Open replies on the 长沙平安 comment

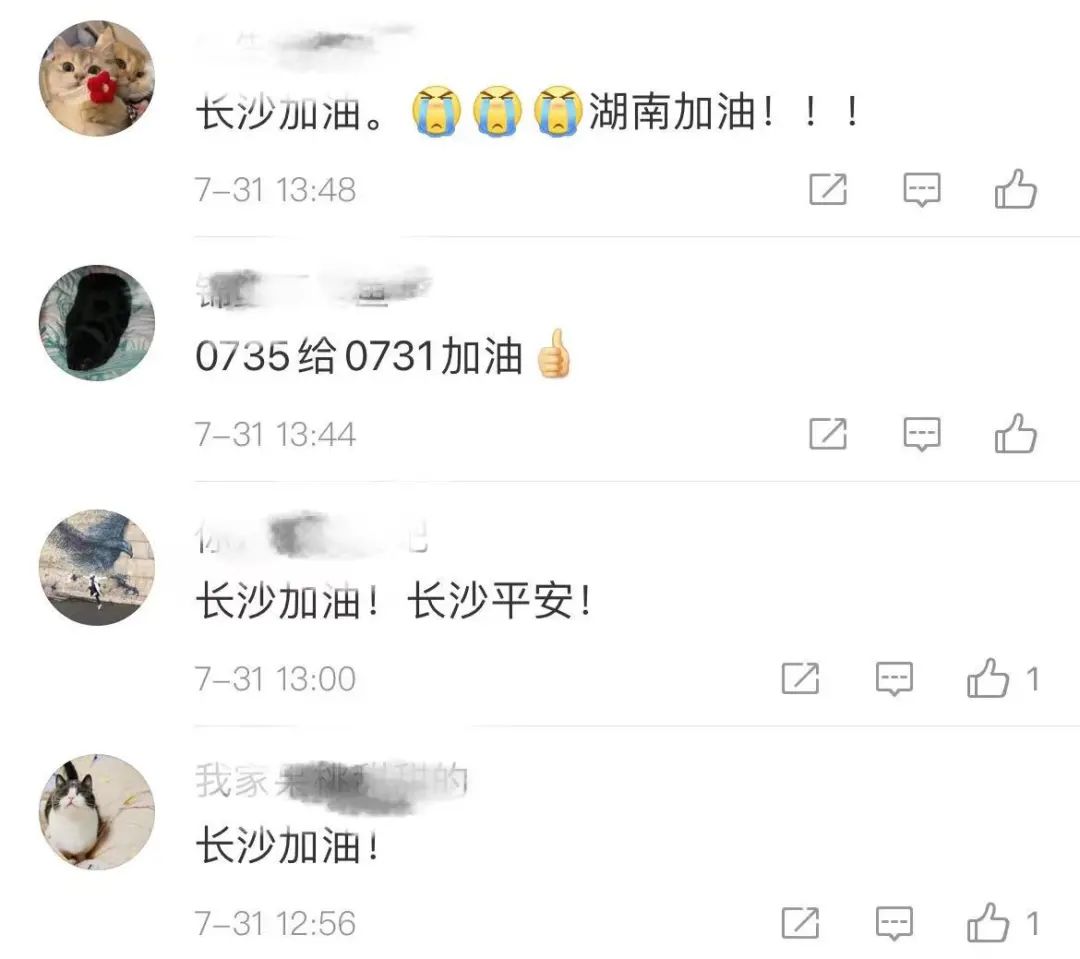click(894, 679)
